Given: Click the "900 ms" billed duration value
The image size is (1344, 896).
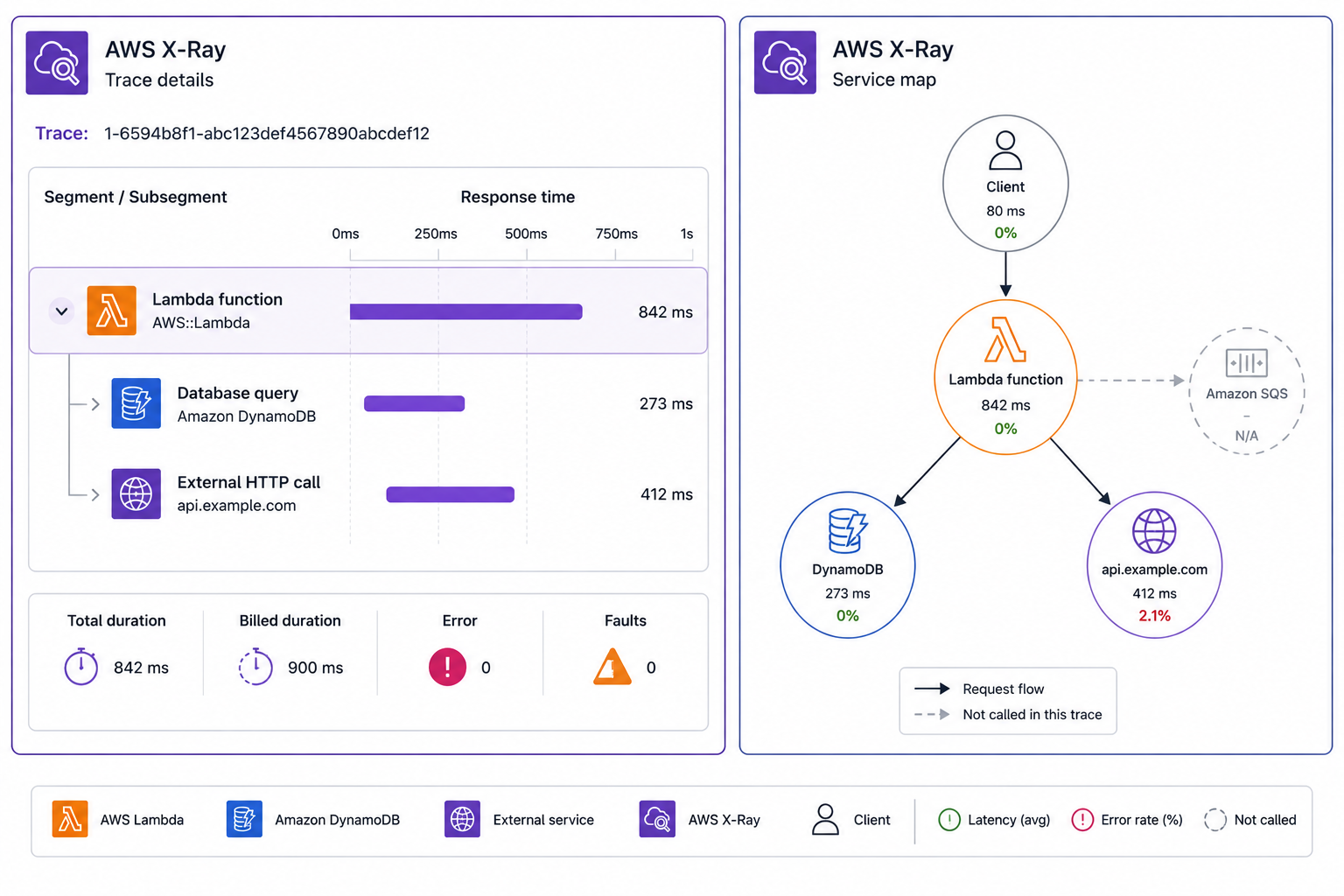Looking at the screenshot, I should [316, 668].
